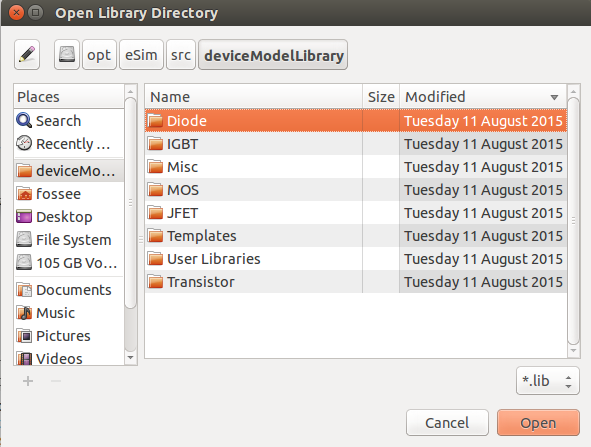Go to the eSim path segment
The image size is (591, 447).
[141, 55]
